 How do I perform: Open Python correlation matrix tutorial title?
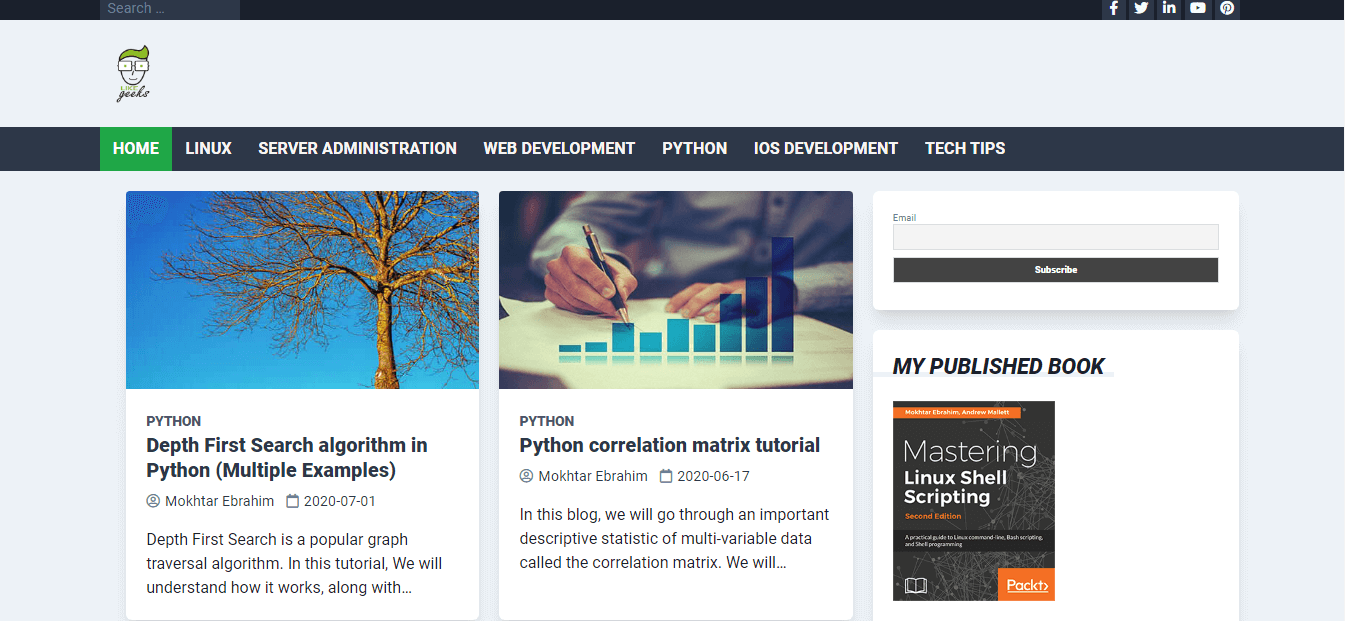tap(669, 445)
